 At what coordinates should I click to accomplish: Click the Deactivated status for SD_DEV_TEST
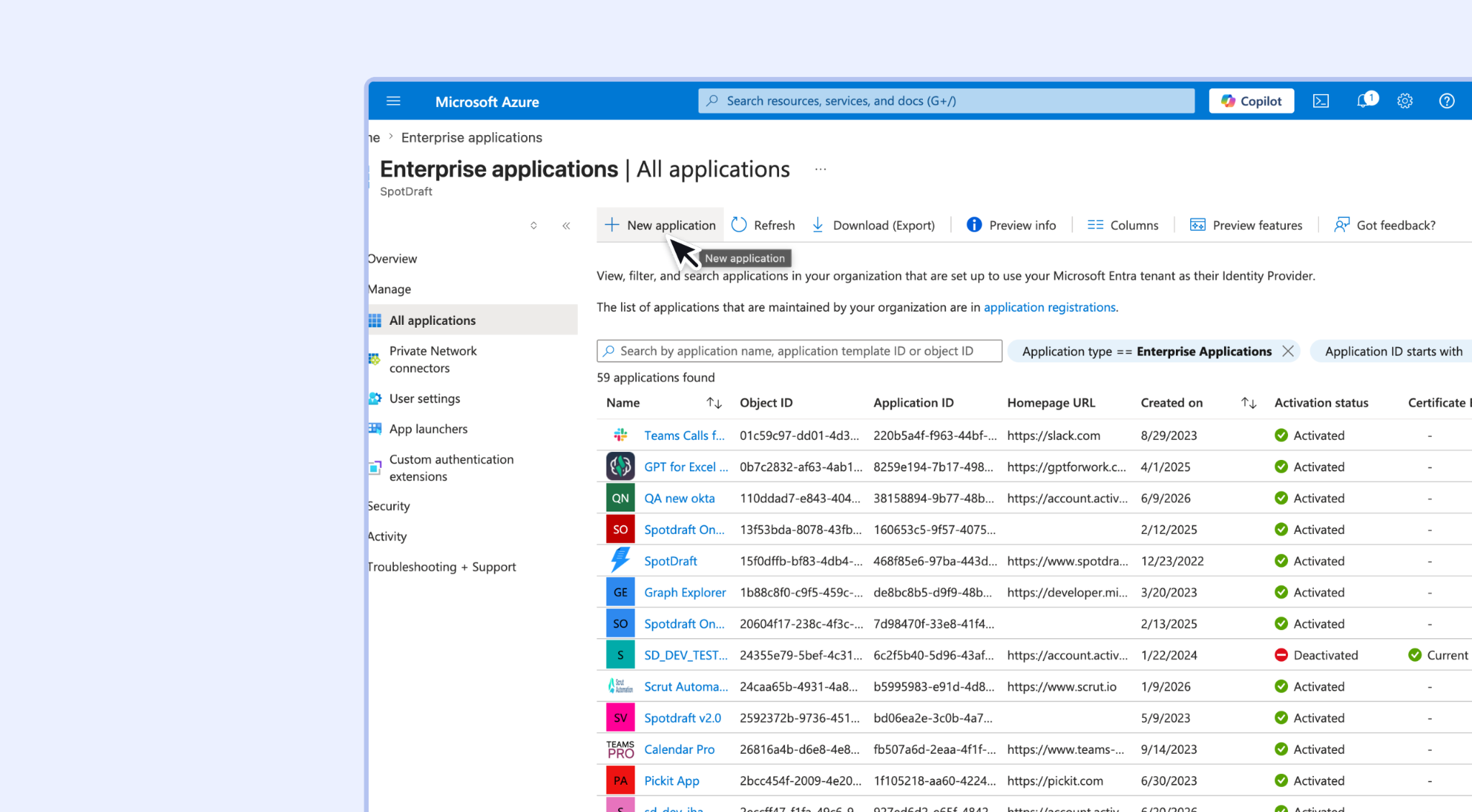(x=1316, y=655)
